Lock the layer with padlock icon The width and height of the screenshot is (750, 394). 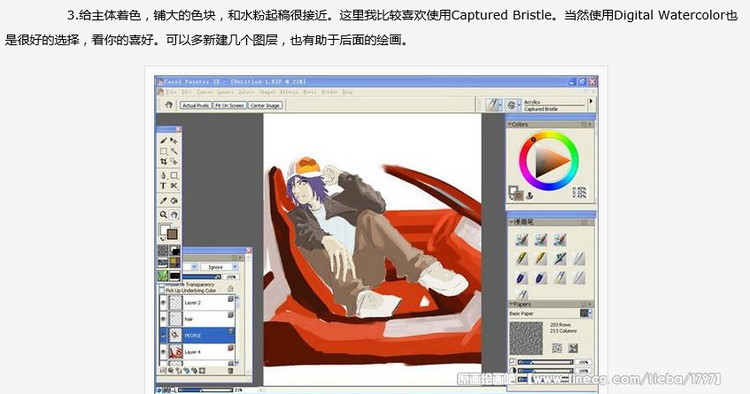click(x=231, y=288)
